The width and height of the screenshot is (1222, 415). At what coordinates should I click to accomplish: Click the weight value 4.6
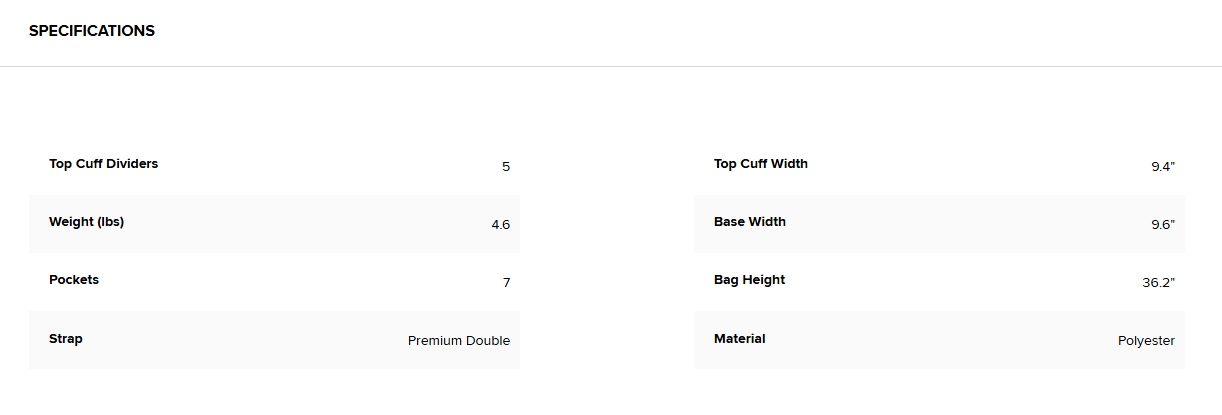500,225
